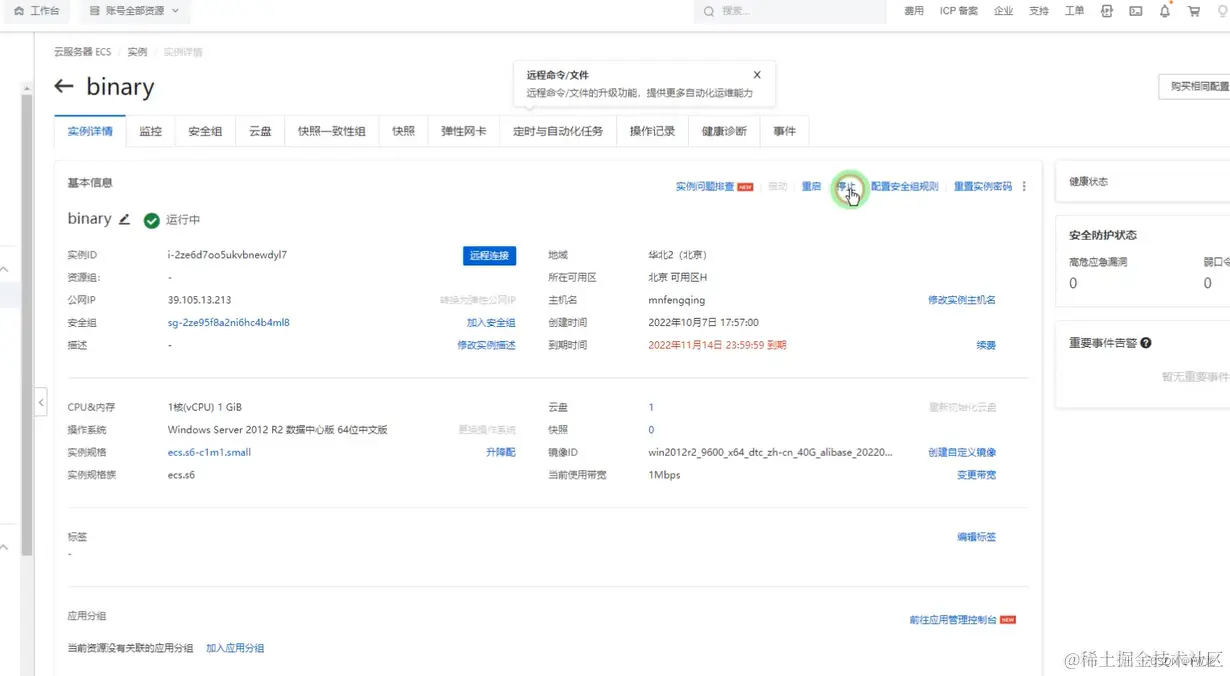The width and height of the screenshot is (1230, 676).
Task: Click expiry time 2022年11月14日 23:59:59 到期
Action: [x=717, y=345]
